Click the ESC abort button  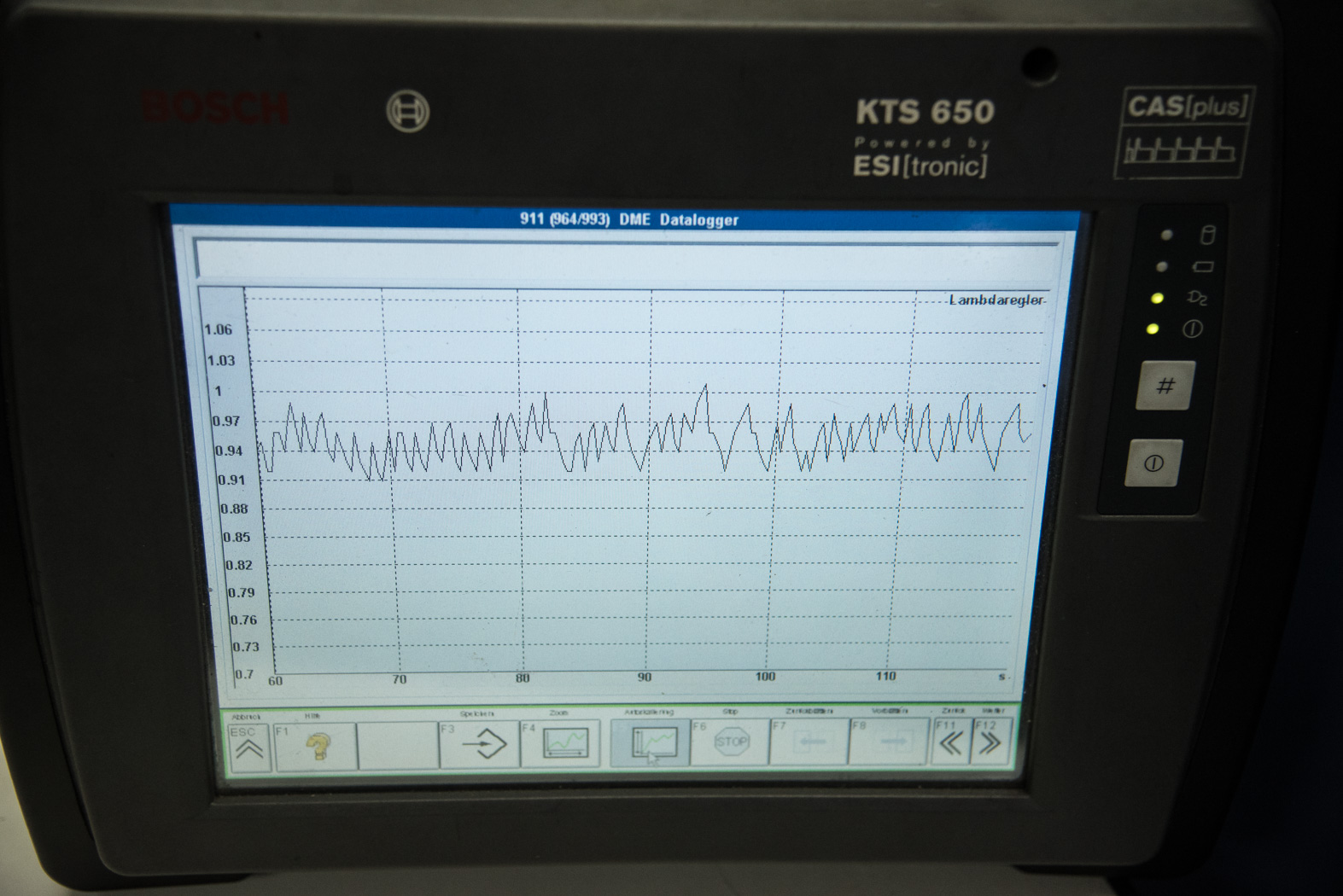pyautogui.click(x=249, y=747)
